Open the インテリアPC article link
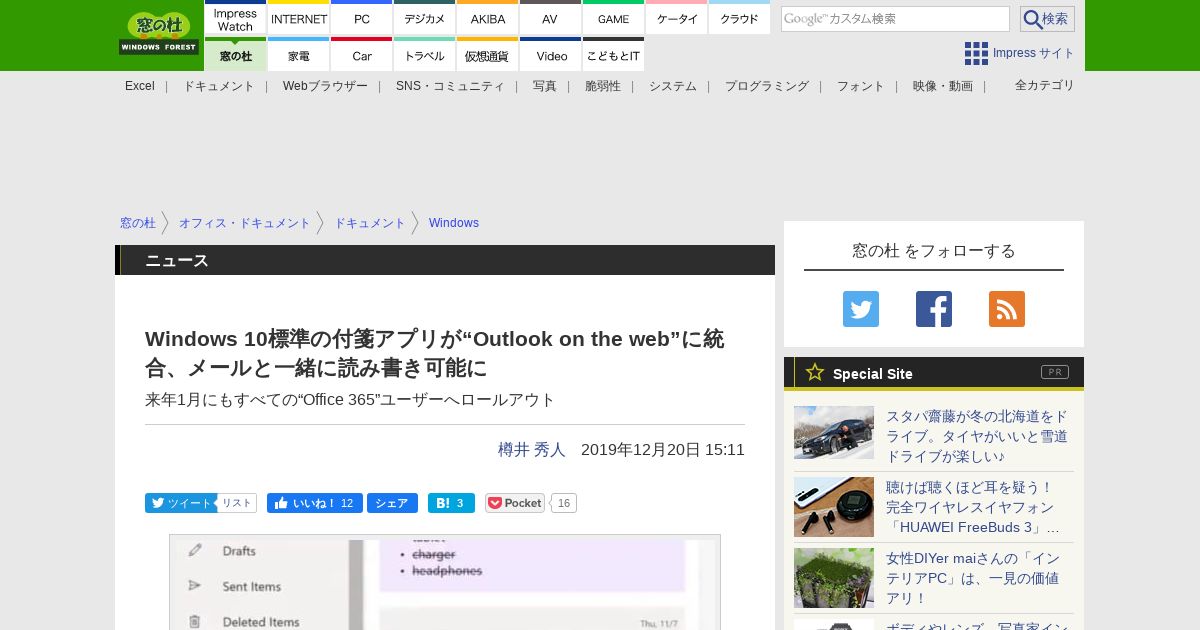 click(973, 578)
